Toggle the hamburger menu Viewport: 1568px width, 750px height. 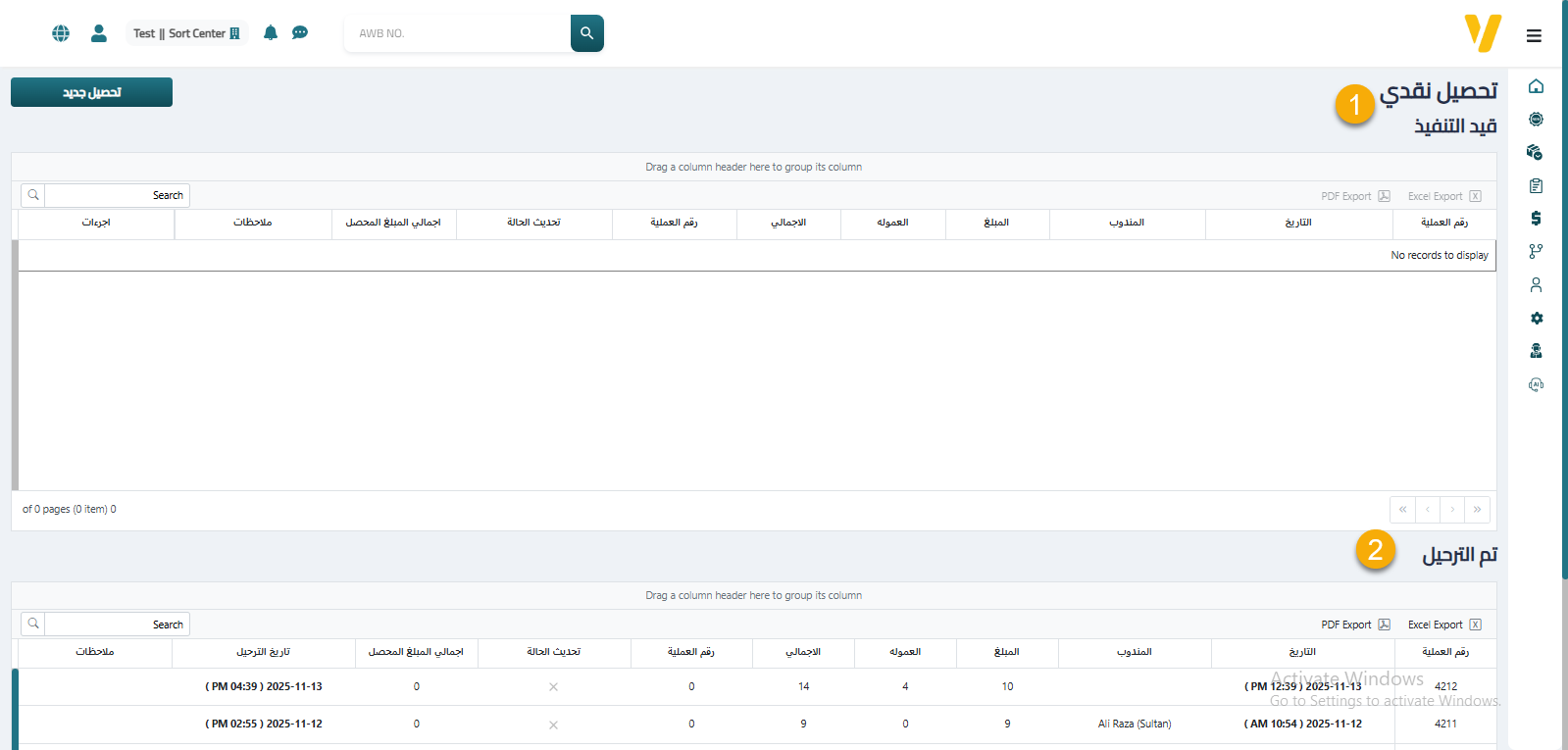point(1534,36)
